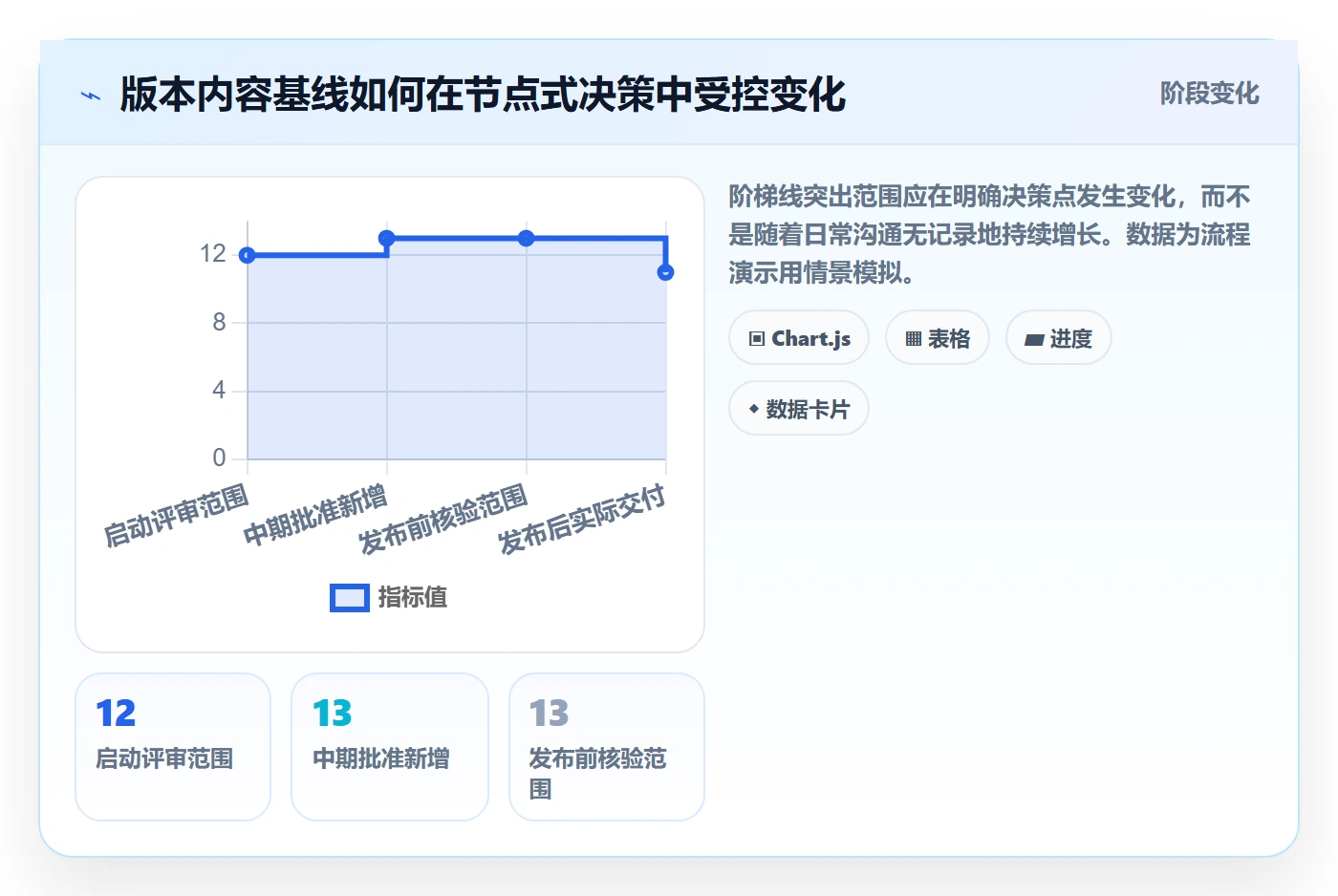Click the y-axis value 12
This screenshot has width=1338, height=896.
(x=213, y=254)
